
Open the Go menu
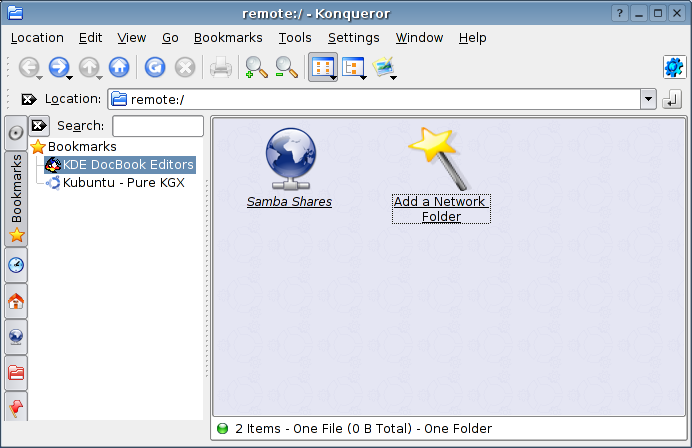tap(170, 38)
